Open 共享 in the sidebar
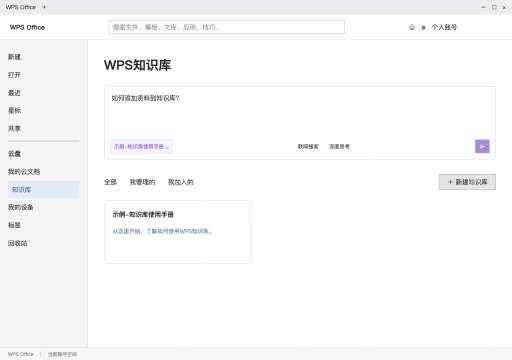The height and width of the screenshot is (360, 512). [x=14, y=129]
